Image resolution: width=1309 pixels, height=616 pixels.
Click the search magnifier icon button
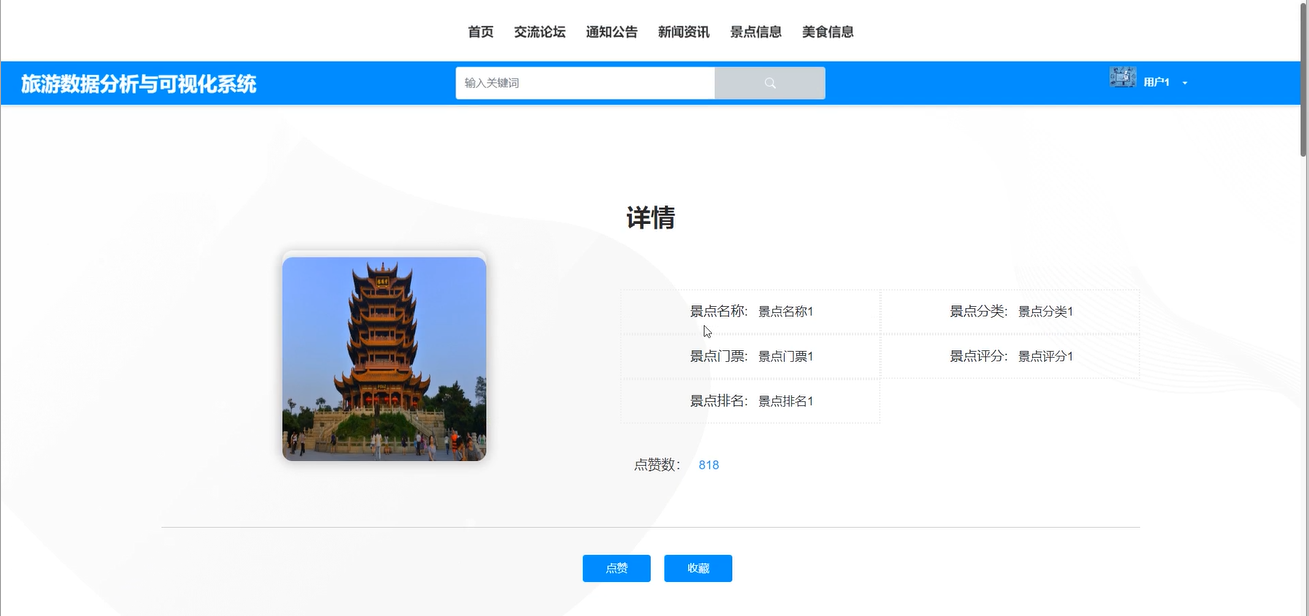[770, 83]
